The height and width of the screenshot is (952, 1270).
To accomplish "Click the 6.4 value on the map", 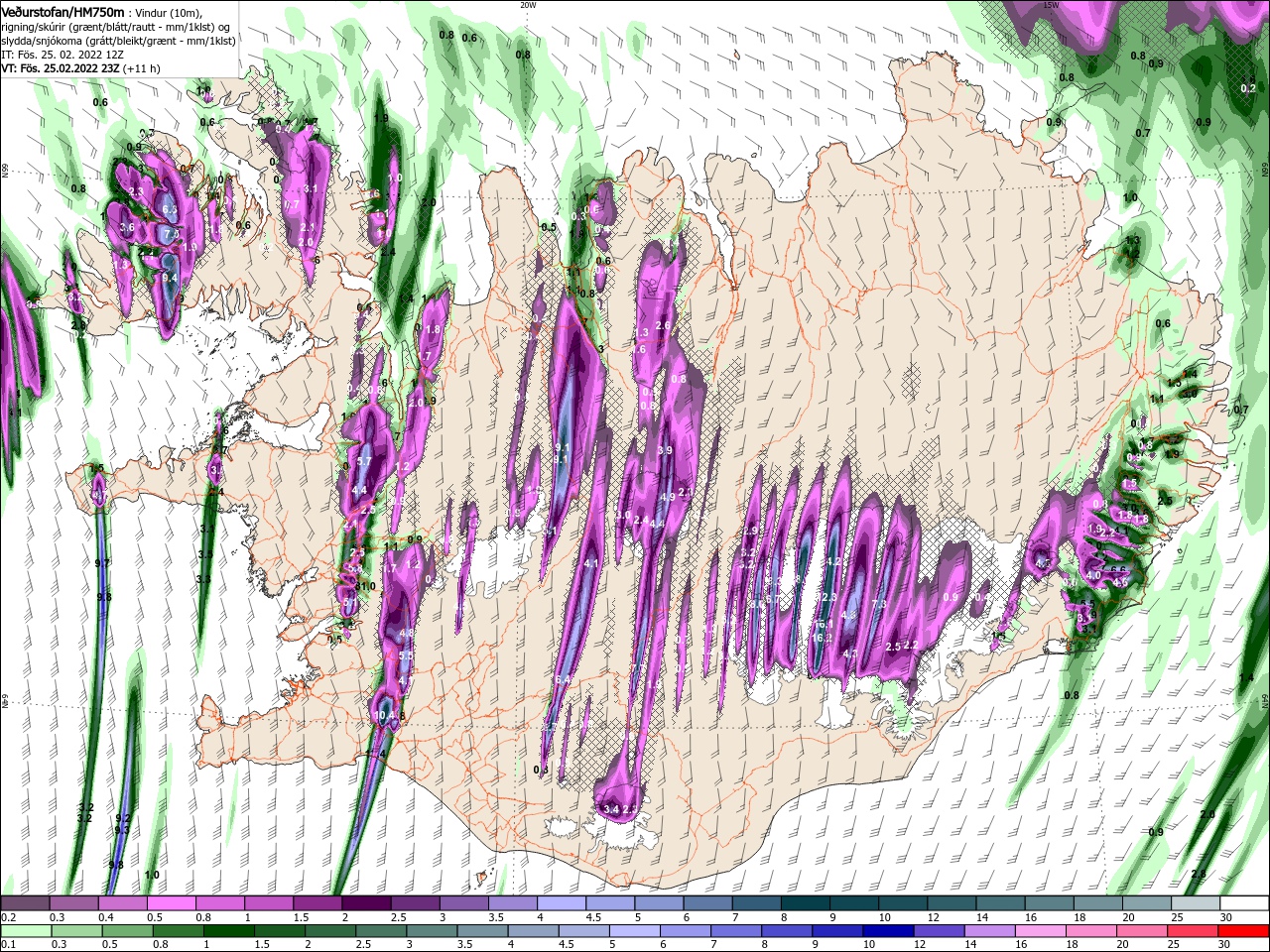I will point(564,680).
